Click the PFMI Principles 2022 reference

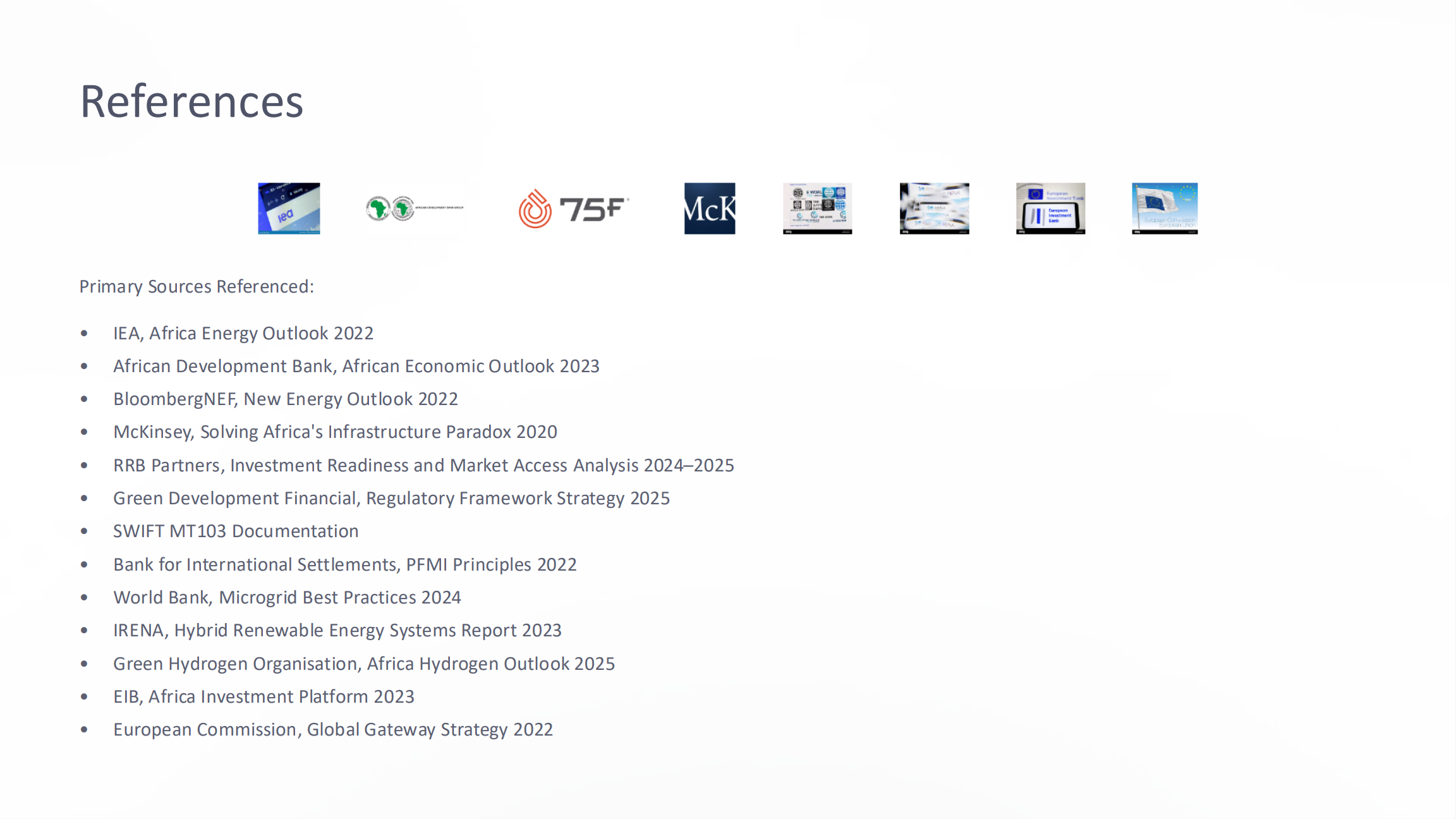point(344,564)
